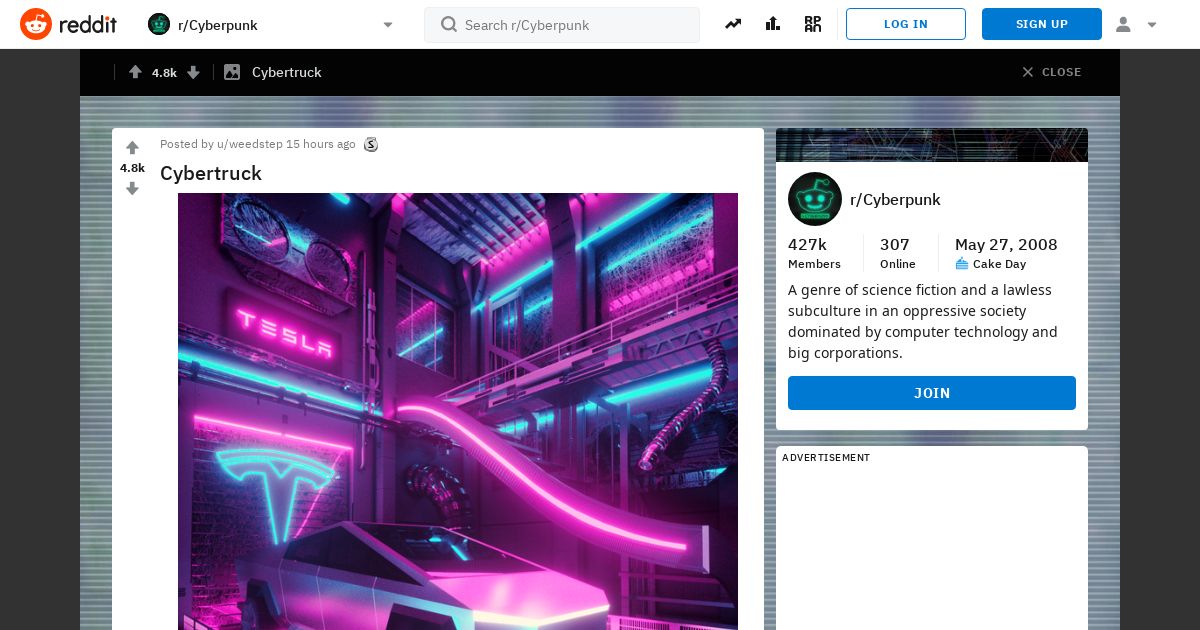The width and height of the screenshot is (1200, 630).
Task: Click the silver award icon on the post
Action: pos(371,144)
